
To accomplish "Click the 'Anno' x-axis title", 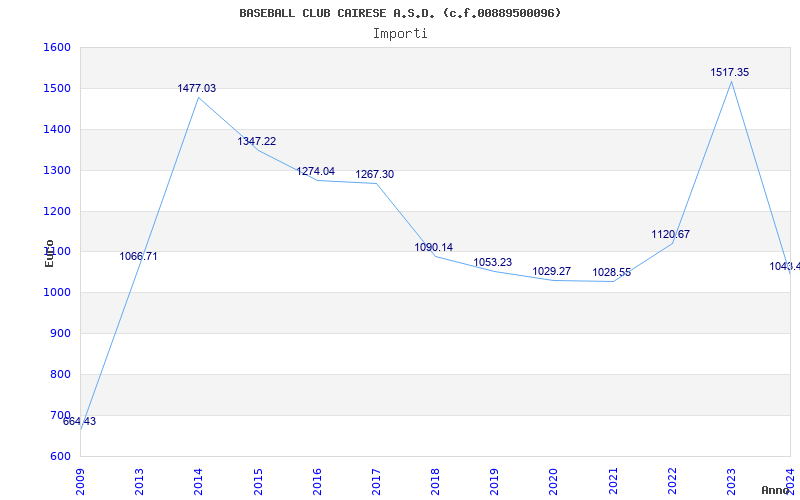I will (776, 490).
